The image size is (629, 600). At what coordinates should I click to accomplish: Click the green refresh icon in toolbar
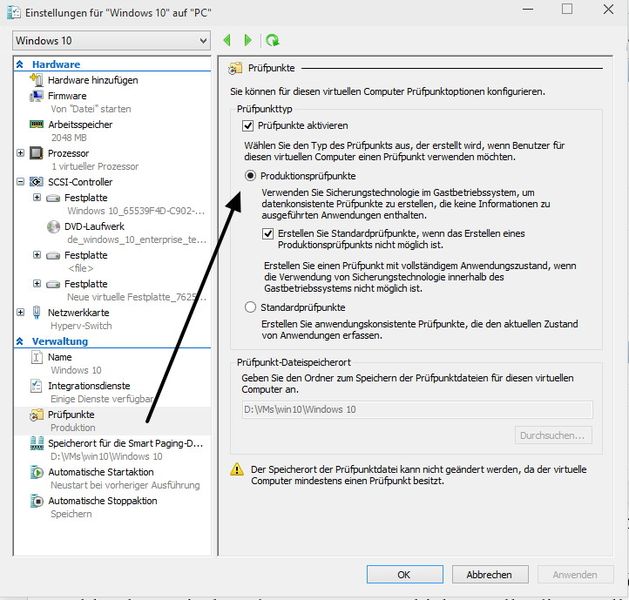272,40
